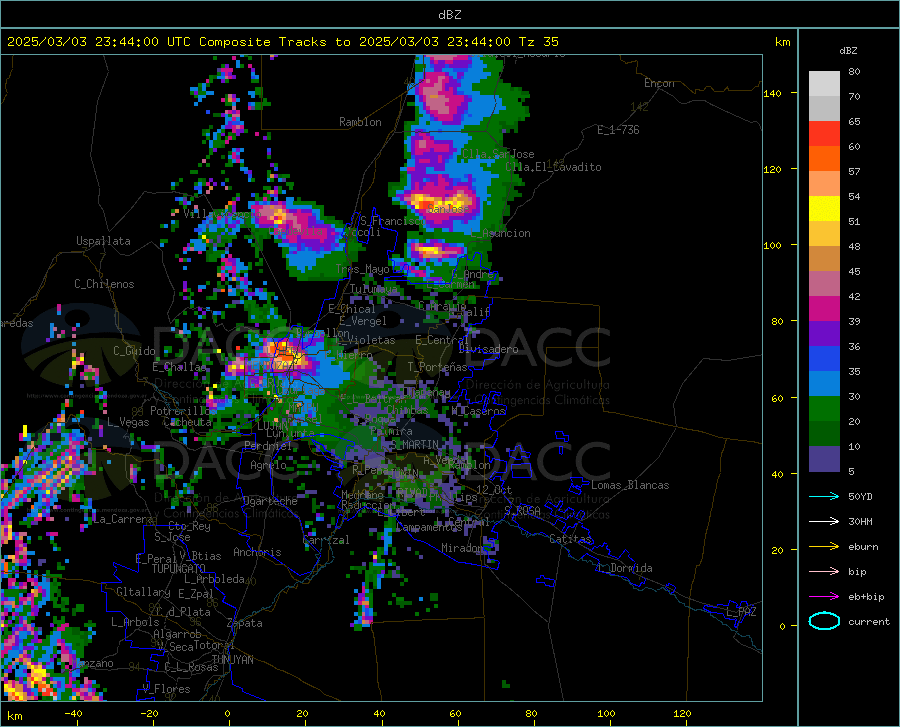This screenshot has width=900, height=727.
Task: Click the Agrelo place label
Action: click(x=268, y=465)
